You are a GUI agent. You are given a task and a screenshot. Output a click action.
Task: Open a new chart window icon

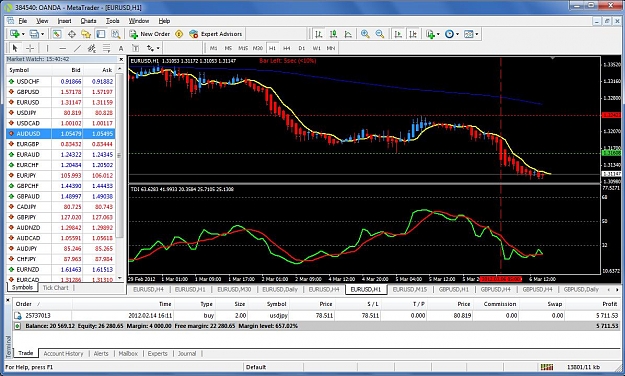(15, 34)
